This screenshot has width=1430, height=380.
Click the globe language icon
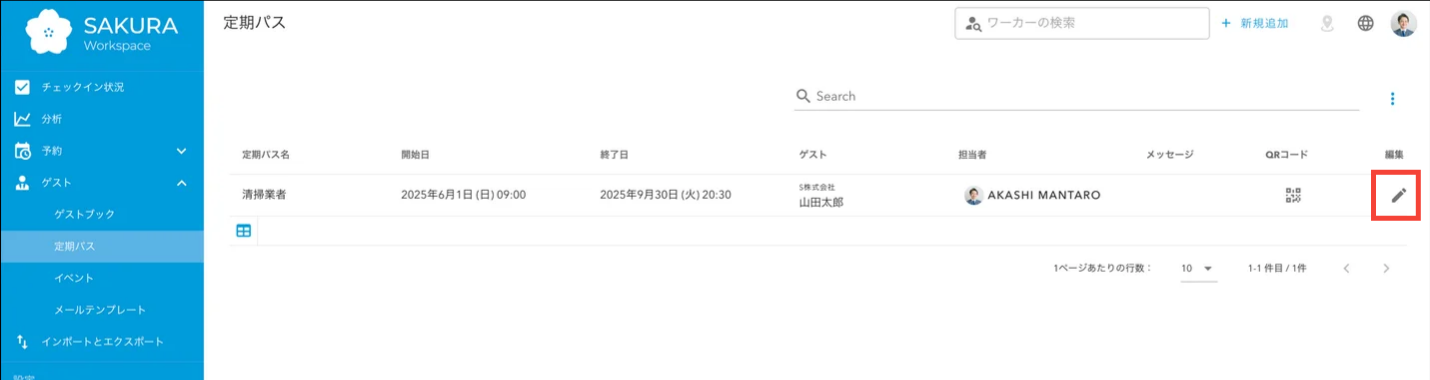tap(1365, 23)
